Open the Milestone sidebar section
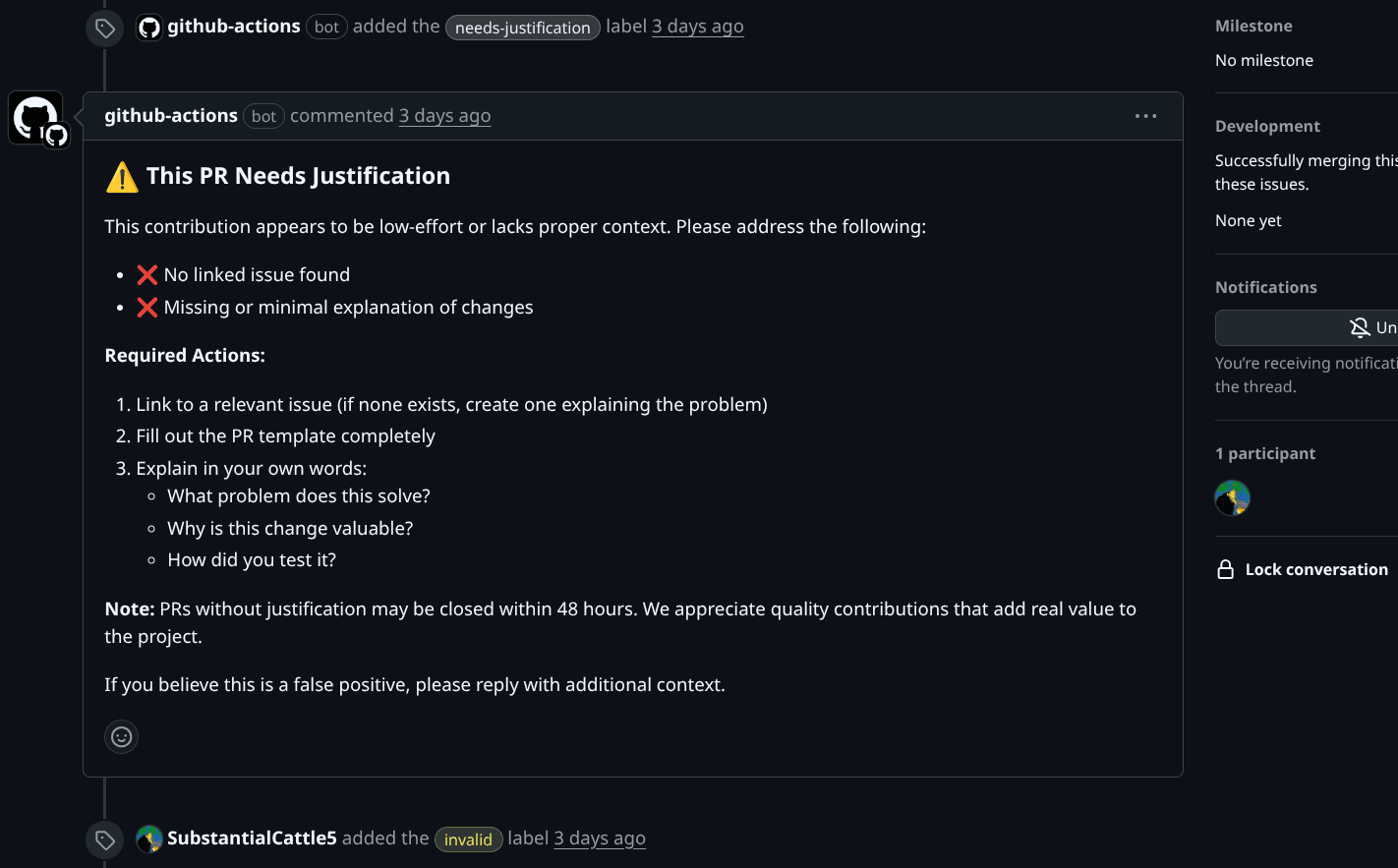 (1253, 27)
